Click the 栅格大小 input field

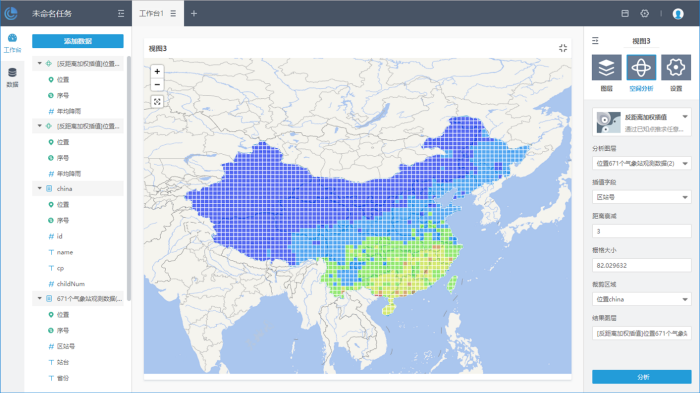642,265
